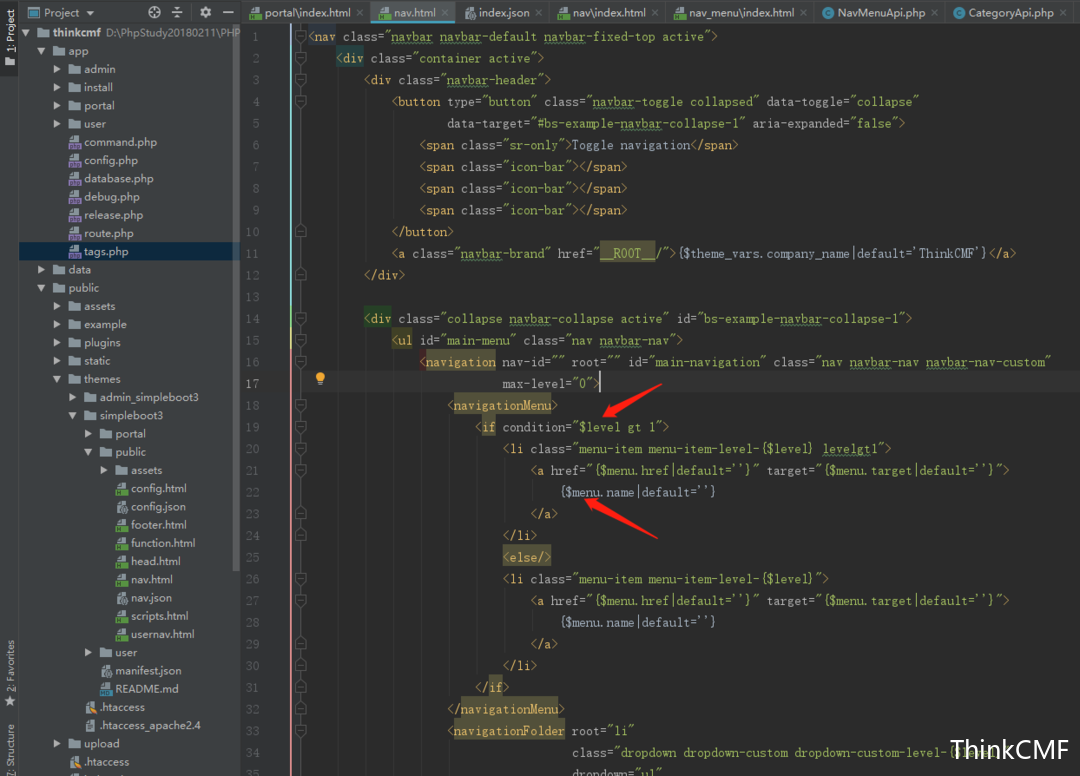The height and width of the screenshot is (776, 1080).
Task: Close the nav\index.html tab
Action: click(x=655, y=12)
